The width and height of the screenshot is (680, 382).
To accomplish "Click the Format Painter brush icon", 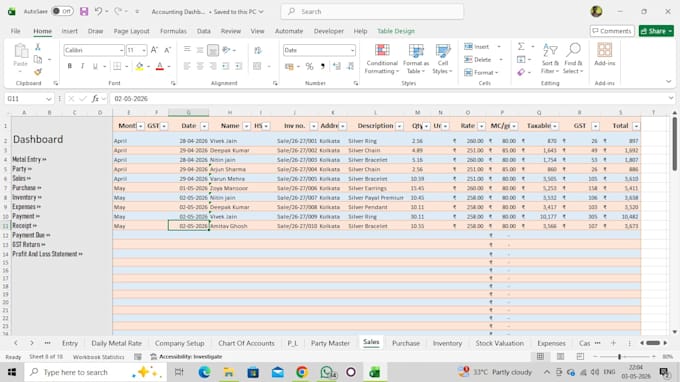I will pos(38,72).
